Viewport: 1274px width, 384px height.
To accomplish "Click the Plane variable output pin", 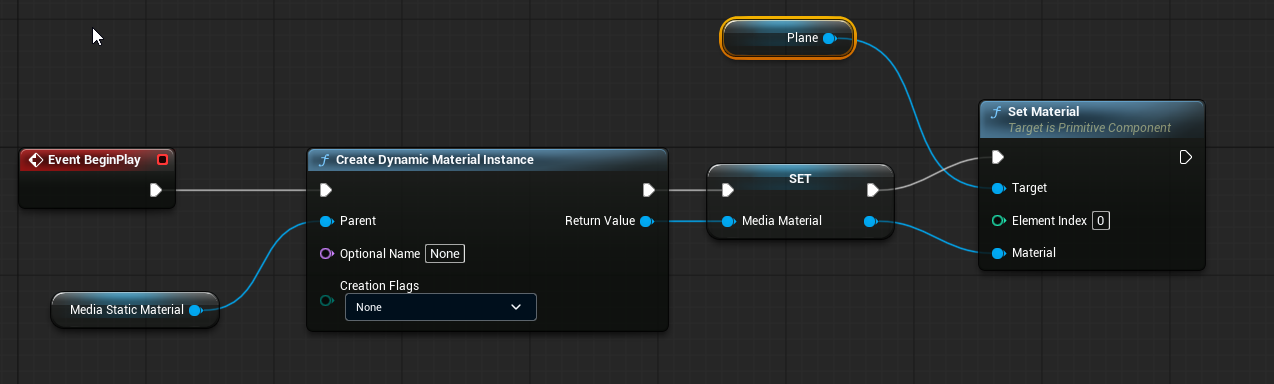I will tap(829, 38).
